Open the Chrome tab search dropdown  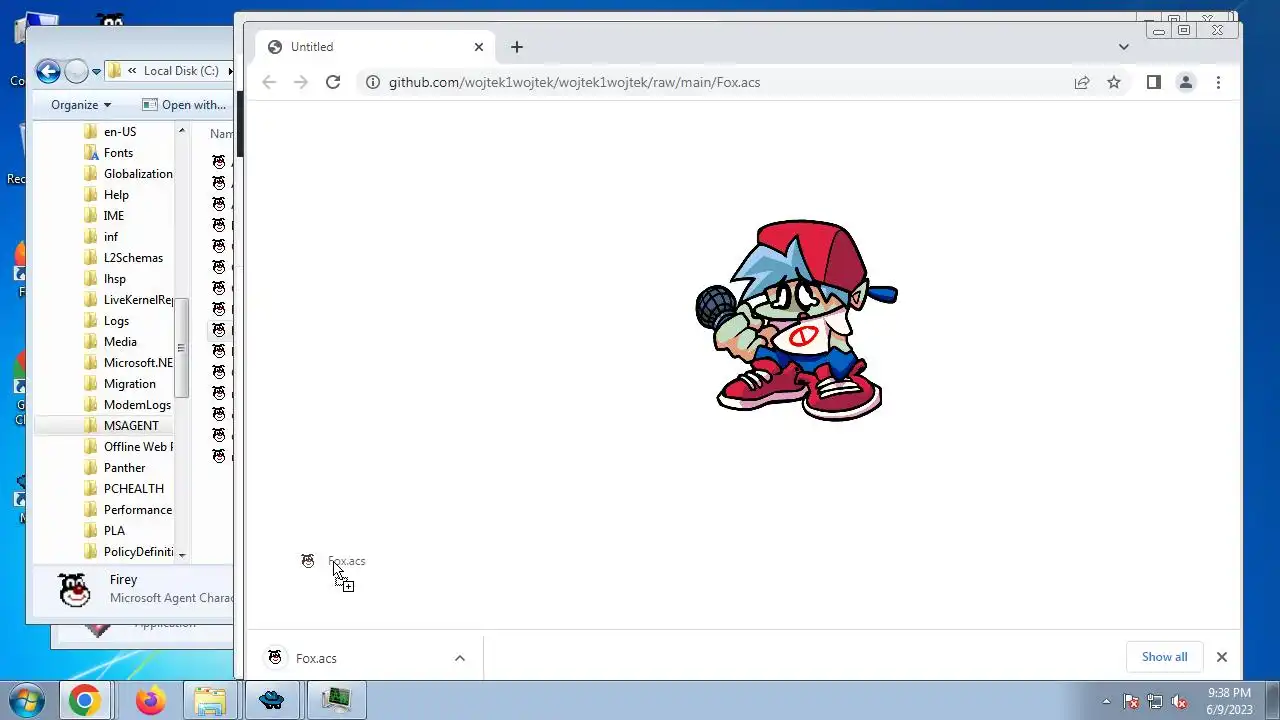click(x=1123, y=47)
